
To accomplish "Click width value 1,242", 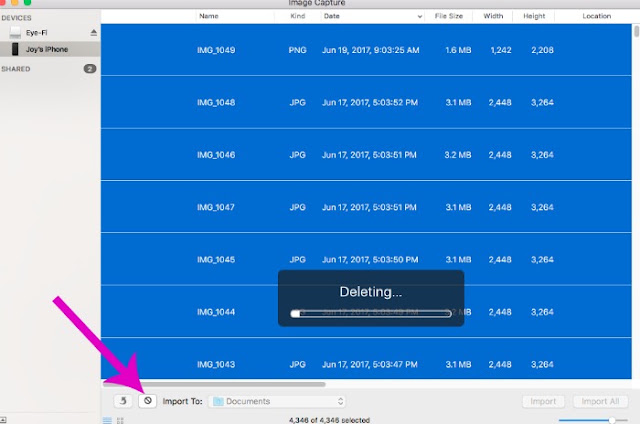I will 500,50.
